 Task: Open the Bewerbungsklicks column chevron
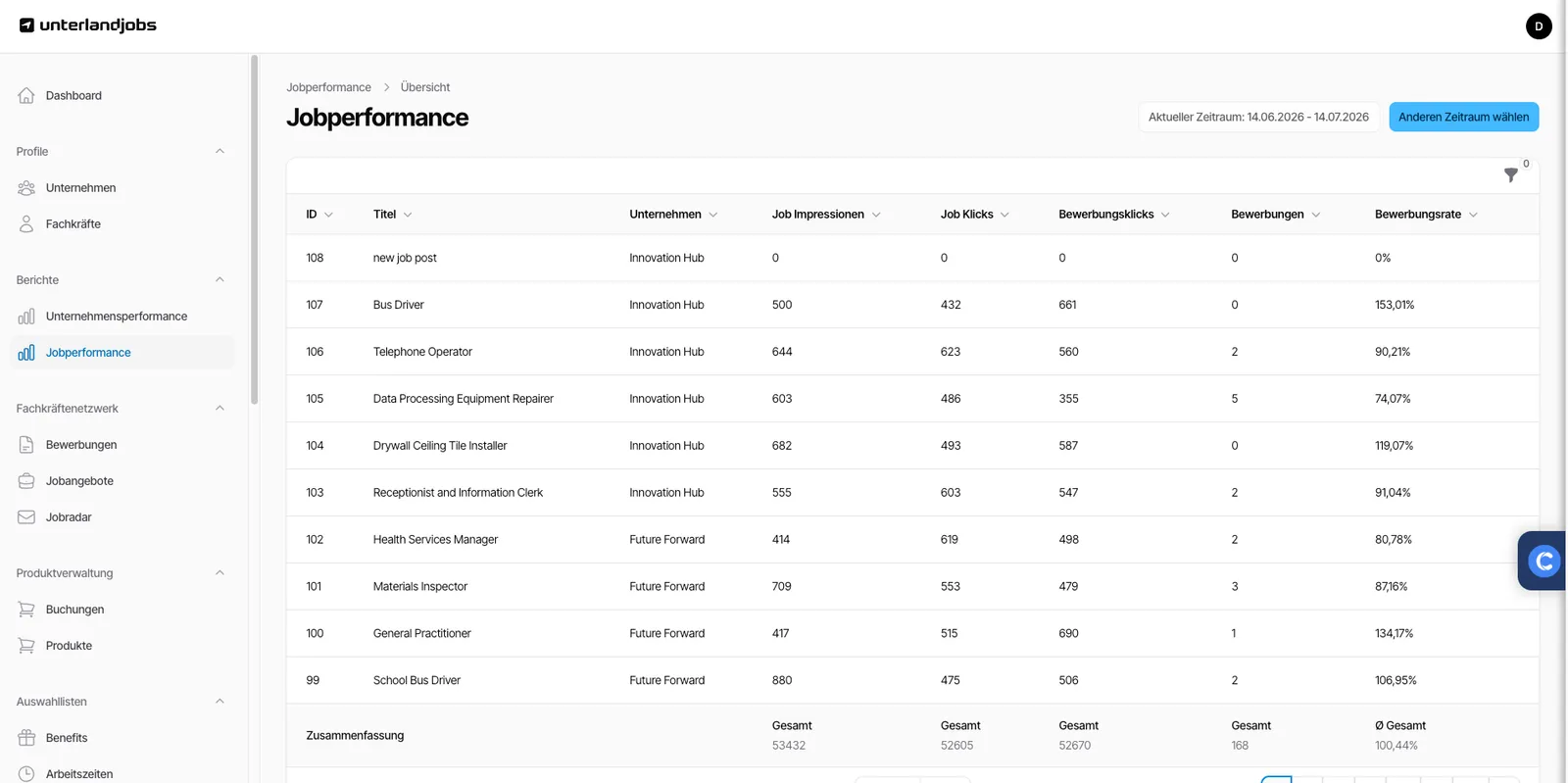pyautogui.click(x=1165, y=215)
